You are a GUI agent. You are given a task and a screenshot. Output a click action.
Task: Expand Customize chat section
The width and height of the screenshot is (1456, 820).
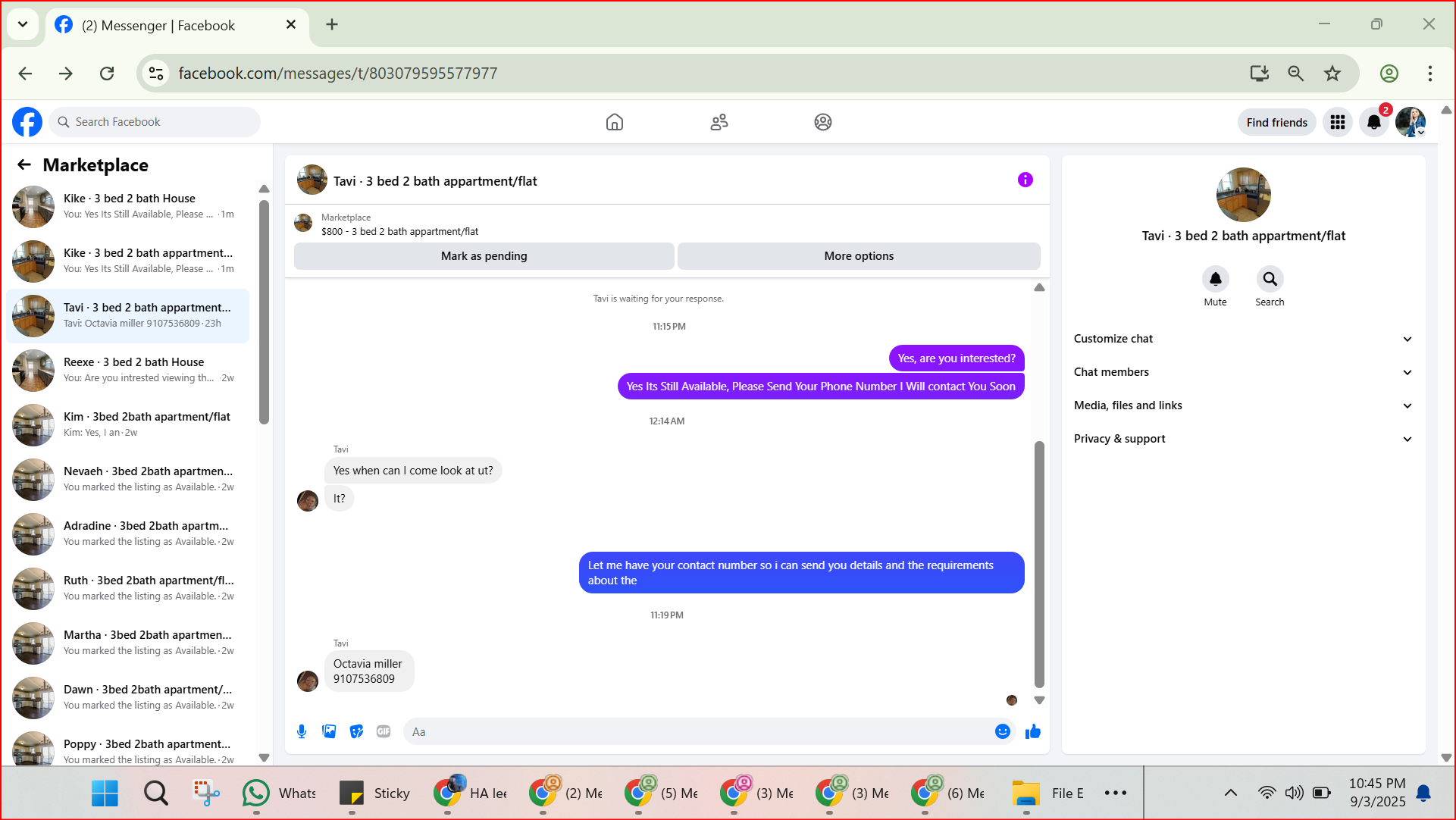click(x=1243, y=339)
